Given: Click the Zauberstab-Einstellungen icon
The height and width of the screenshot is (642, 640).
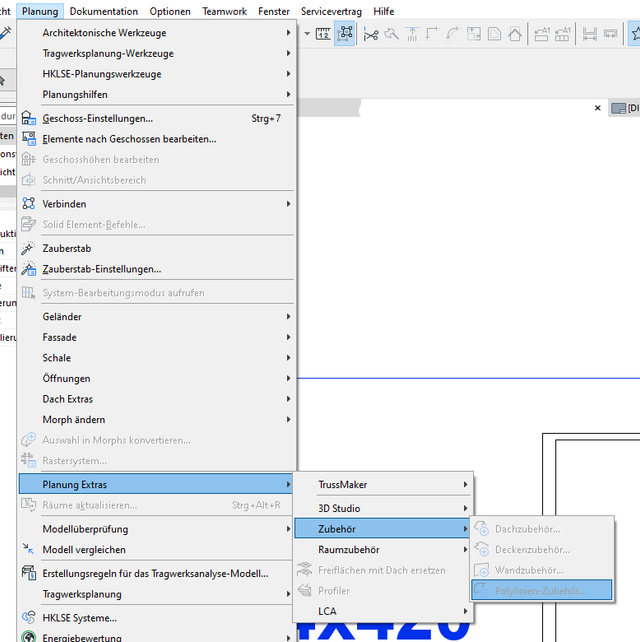Looking at the screenshot, I should 29,269.
